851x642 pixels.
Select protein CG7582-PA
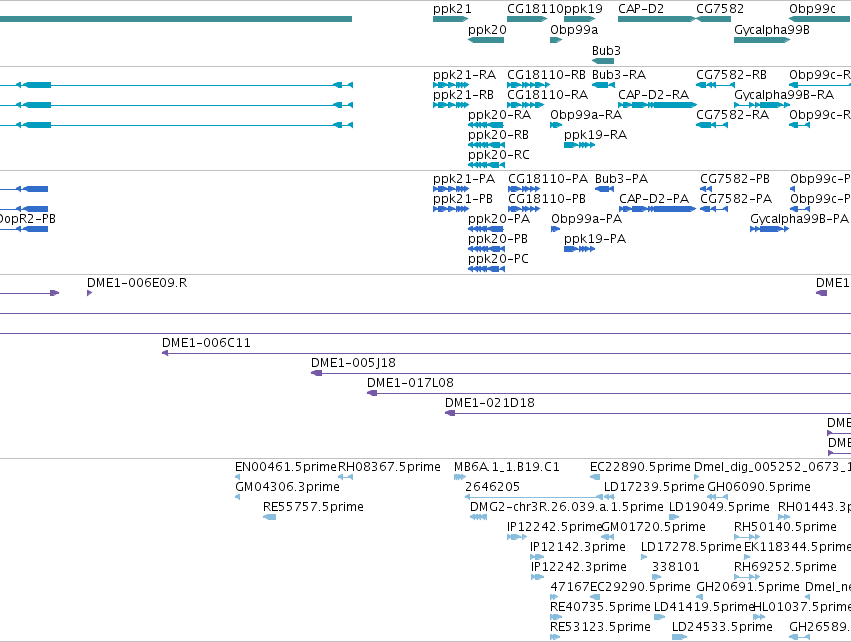coord(714,209)
